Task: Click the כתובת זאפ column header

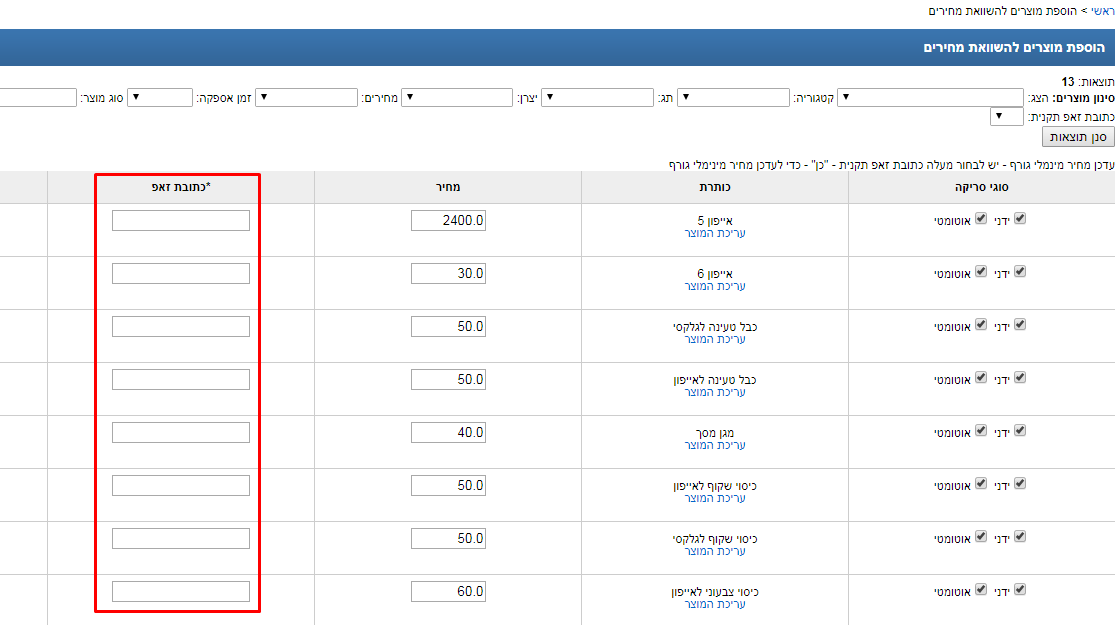Action: 181,187
